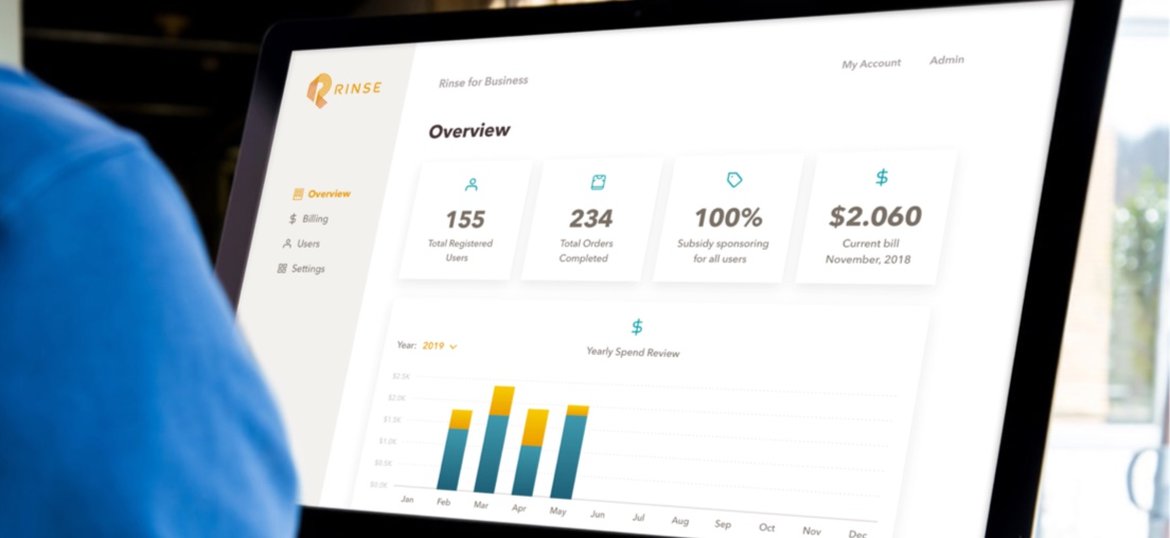Click the yellow segment of the March bar
1170x538 pixels.
coord(501,401)
